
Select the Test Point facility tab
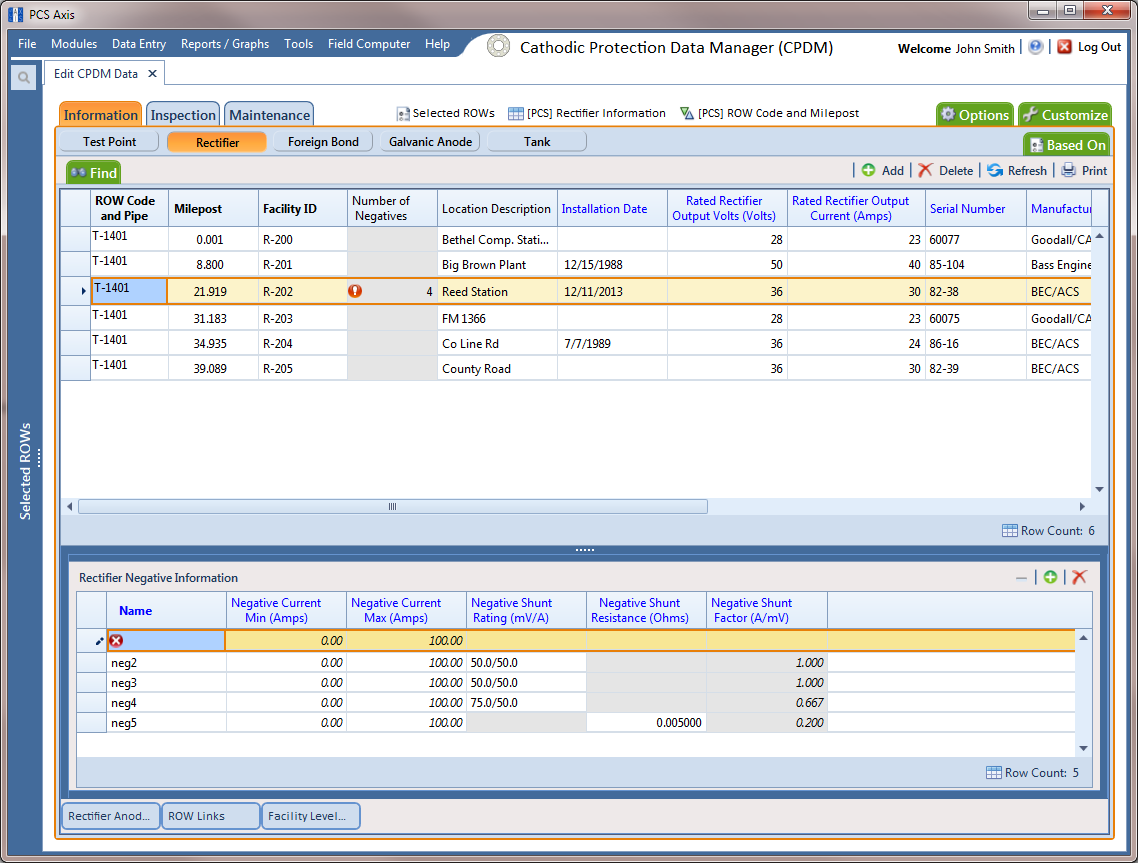click(110, 142)
